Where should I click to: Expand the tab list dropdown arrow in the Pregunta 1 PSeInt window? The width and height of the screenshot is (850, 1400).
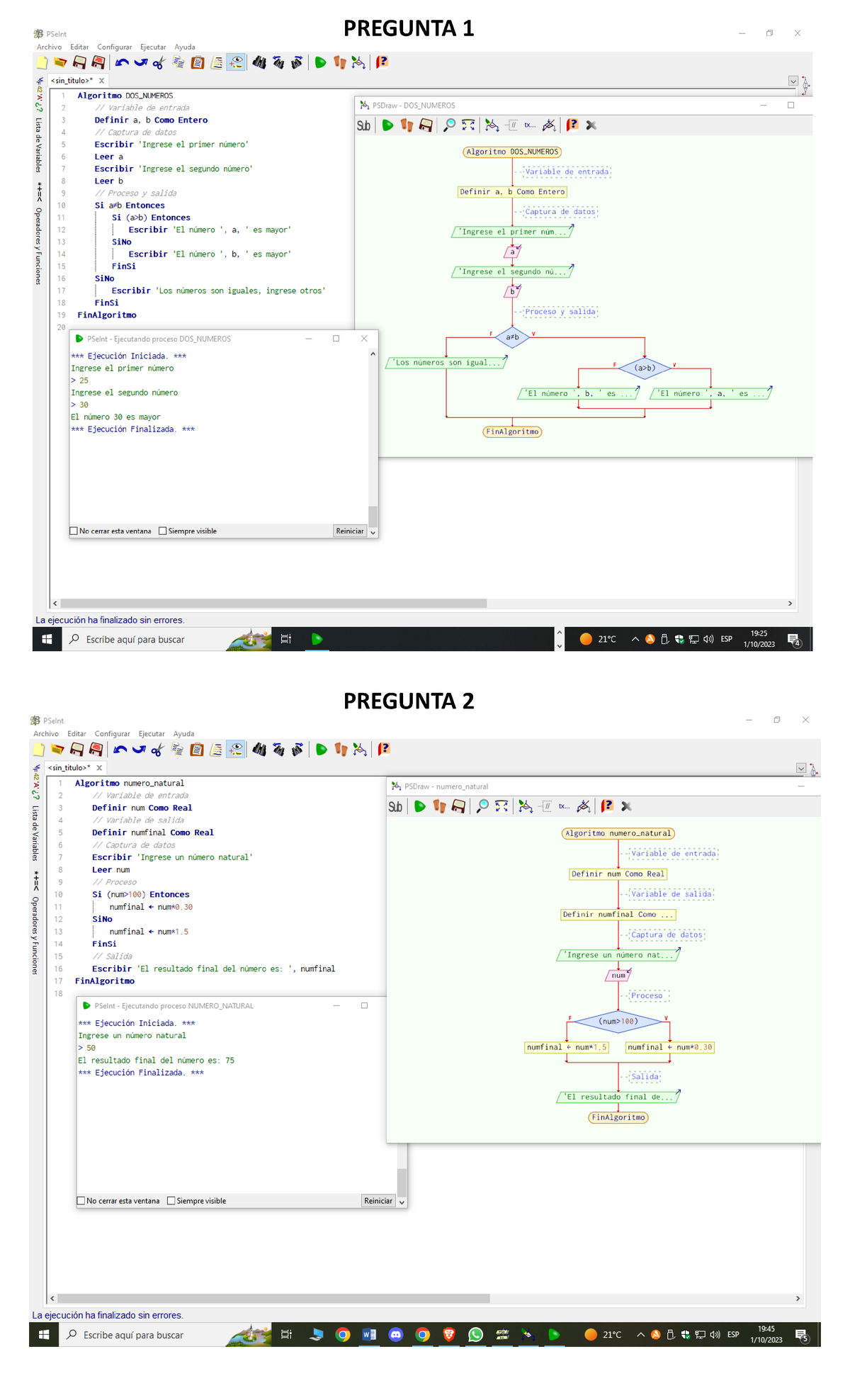pyautogui.click(x=793, y=81)
